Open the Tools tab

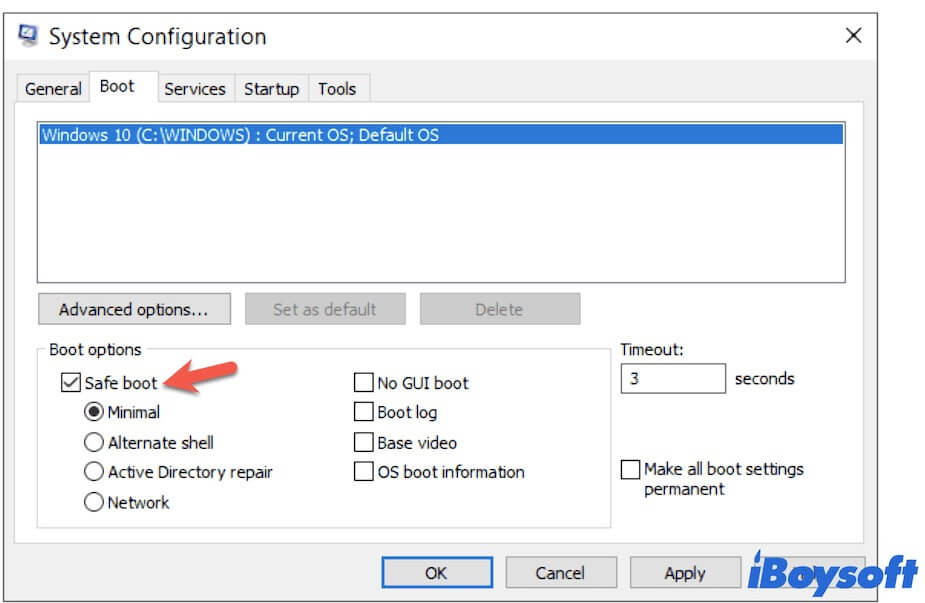coord(338,89)
